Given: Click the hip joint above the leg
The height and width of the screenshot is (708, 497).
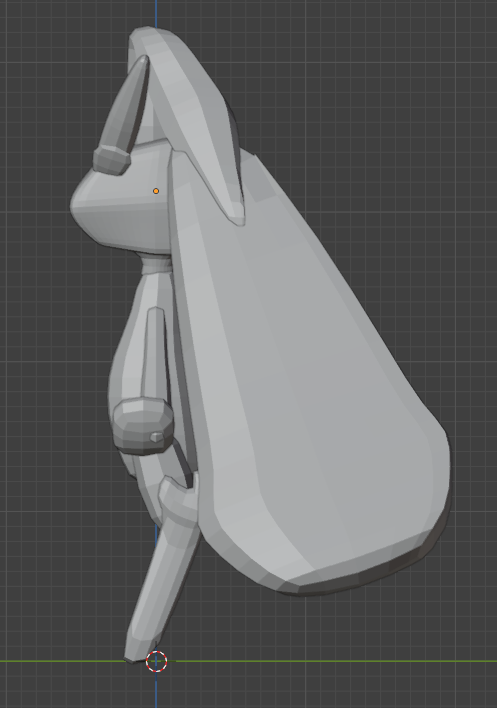Looking at the screenshot, I should click(x=178, y=501).
